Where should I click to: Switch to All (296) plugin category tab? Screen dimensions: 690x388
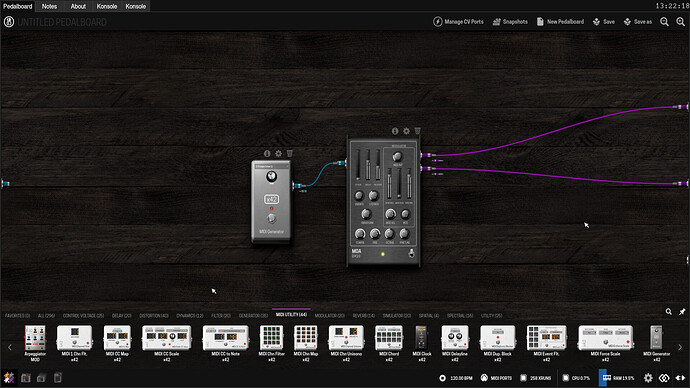tap(46, 315)
